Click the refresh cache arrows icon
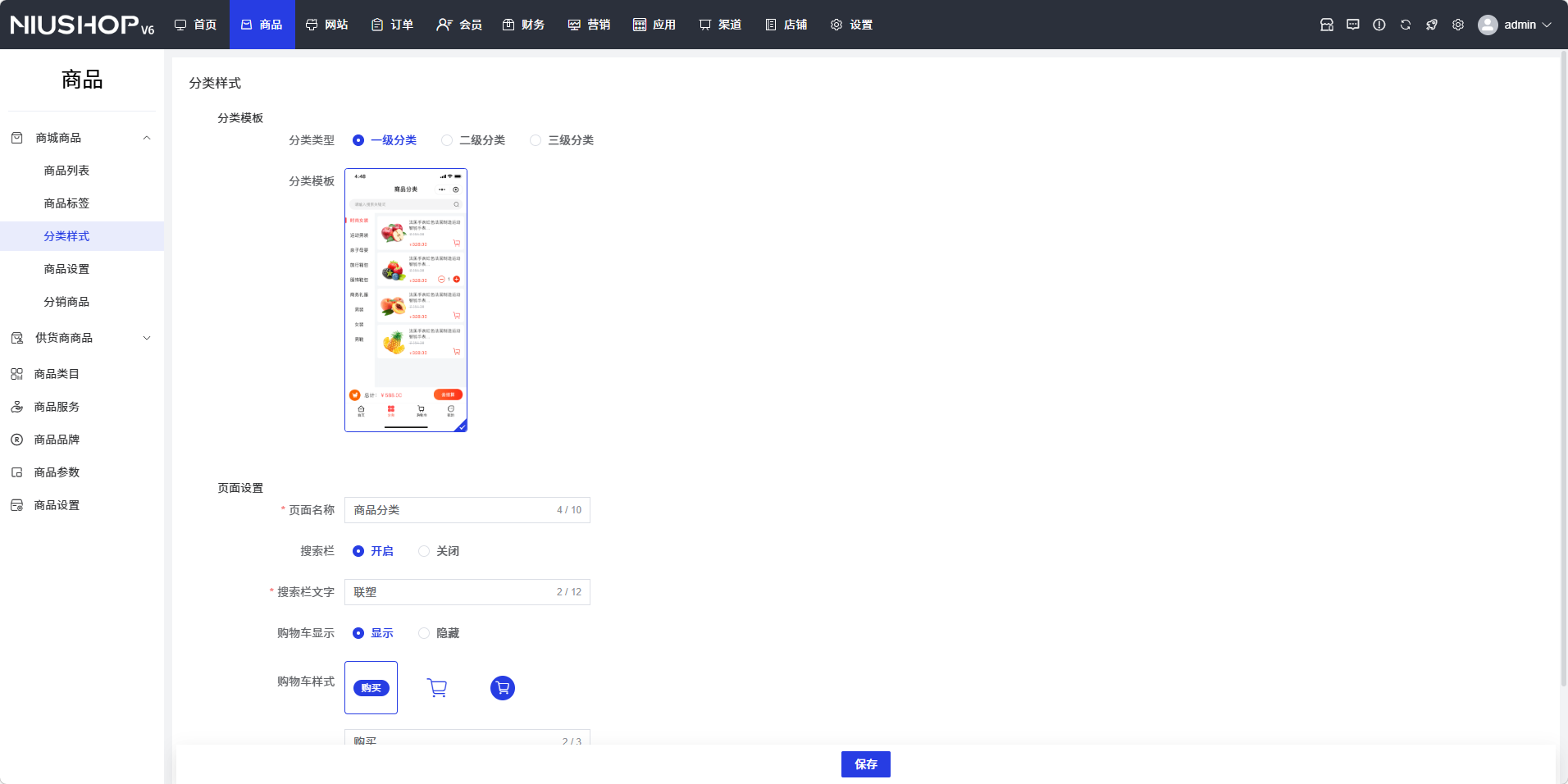This screenshot has height=784, width=1568. (1405, 25)
